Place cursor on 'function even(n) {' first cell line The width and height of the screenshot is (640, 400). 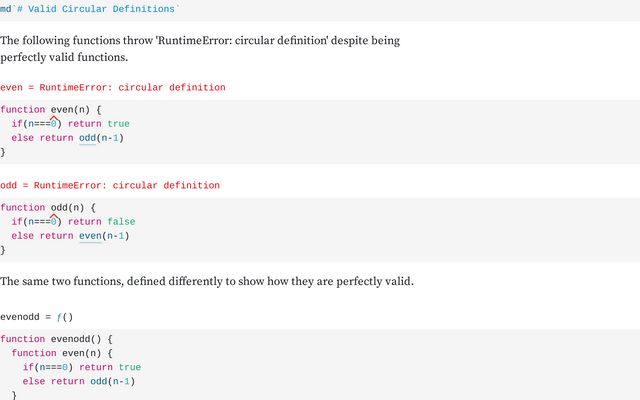(51, 109)
